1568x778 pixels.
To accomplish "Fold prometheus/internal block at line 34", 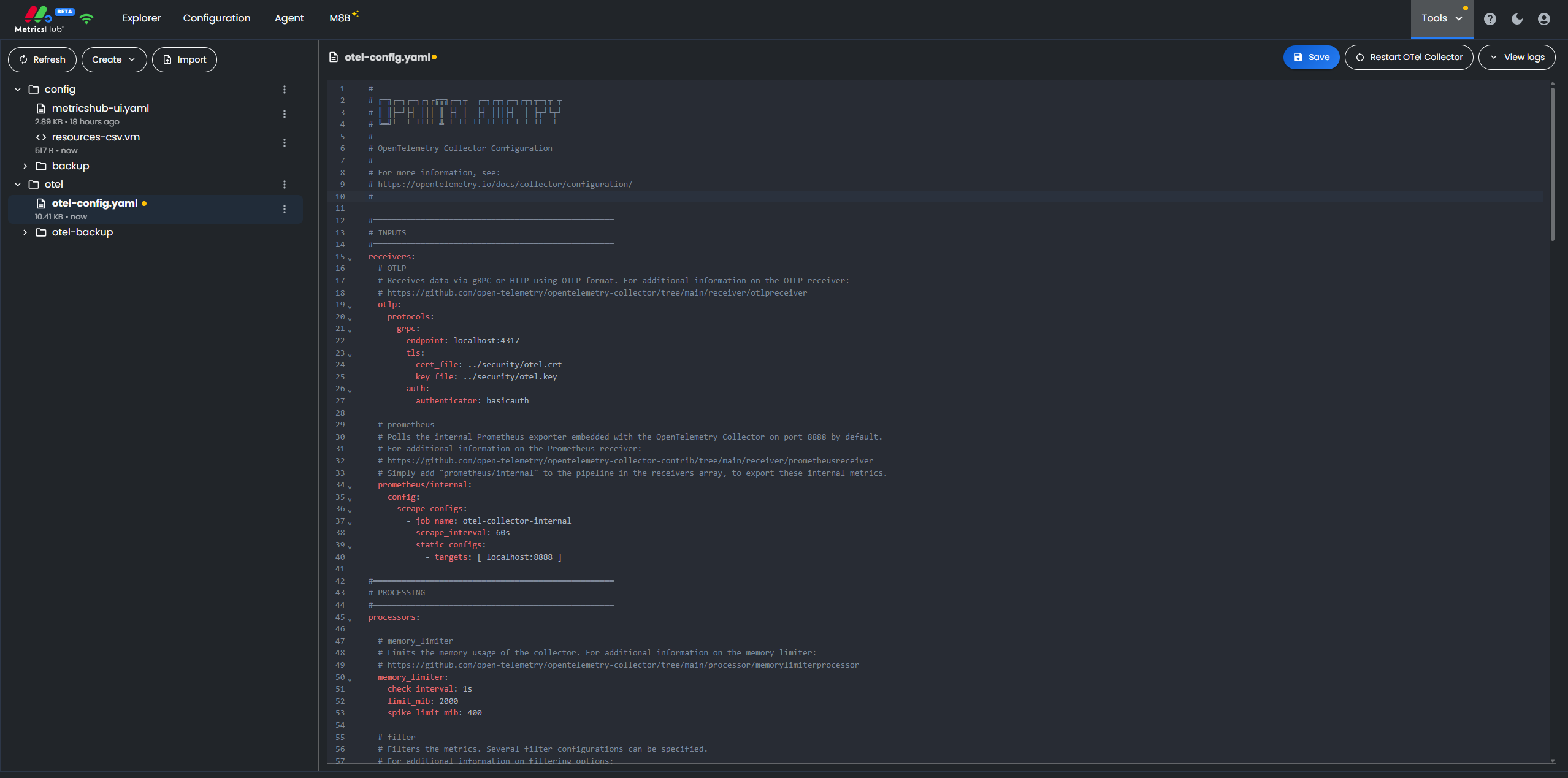I will coord(350,486).
